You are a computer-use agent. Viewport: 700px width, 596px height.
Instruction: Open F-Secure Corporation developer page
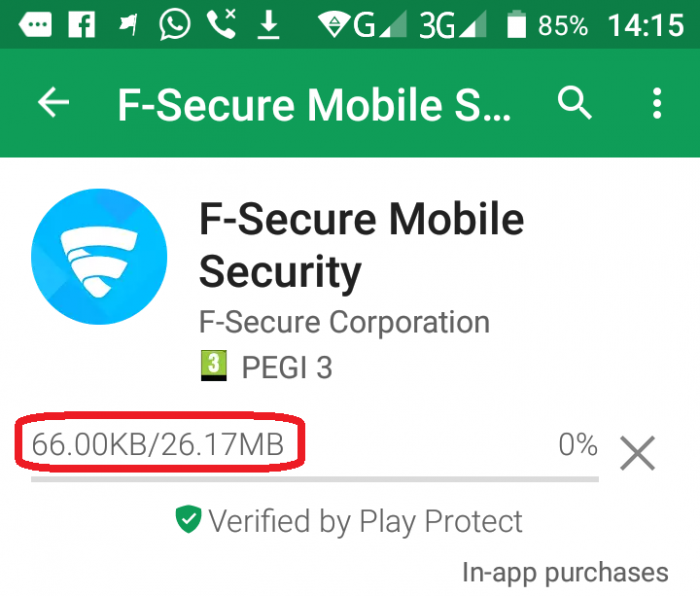(344, 322)
